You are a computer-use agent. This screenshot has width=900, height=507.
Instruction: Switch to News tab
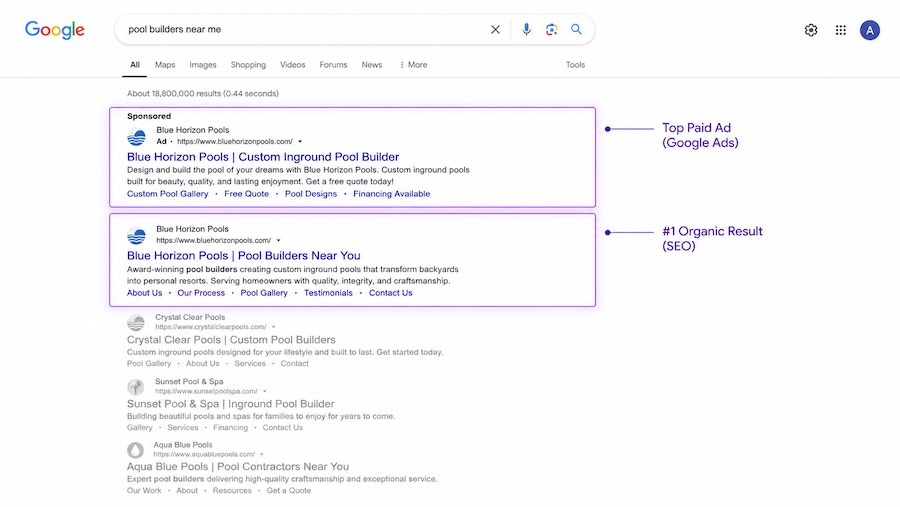coord(371,65)
